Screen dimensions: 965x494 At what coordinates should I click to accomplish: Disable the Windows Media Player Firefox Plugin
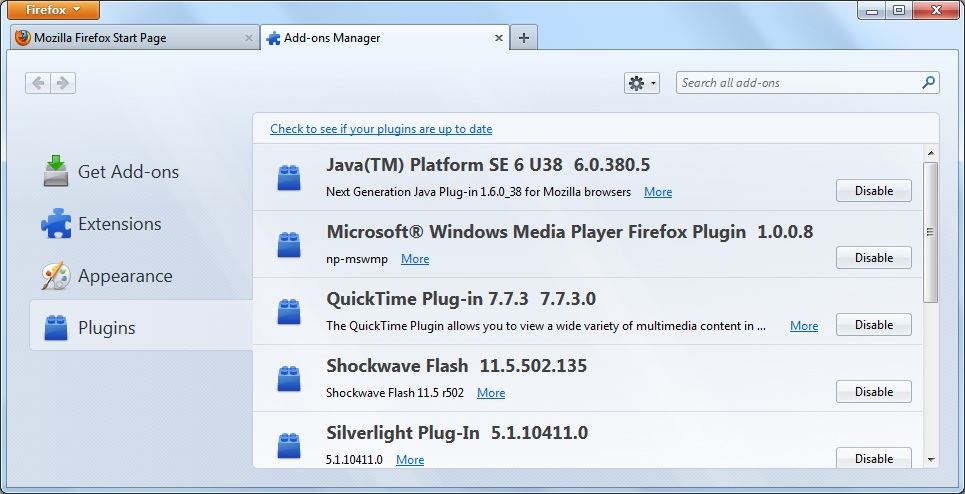pos(873,258)
